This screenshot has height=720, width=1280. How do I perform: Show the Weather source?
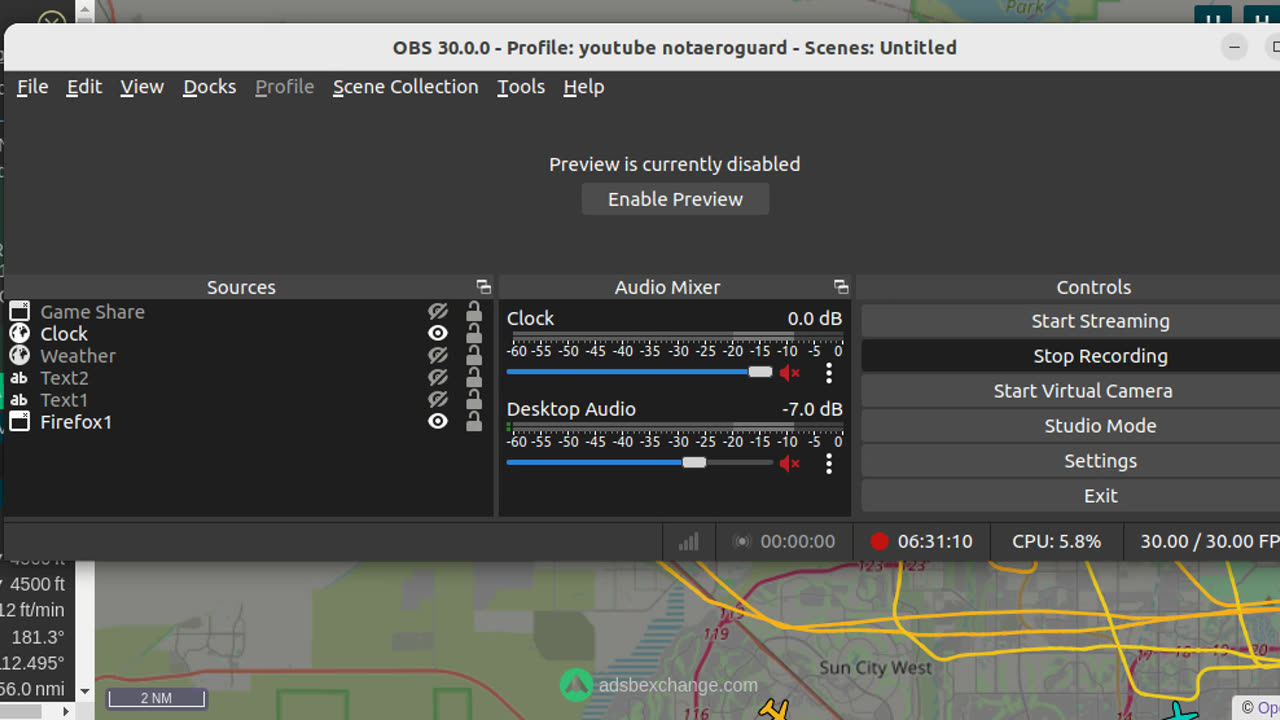pyautogui.click(x=437, y=356)
